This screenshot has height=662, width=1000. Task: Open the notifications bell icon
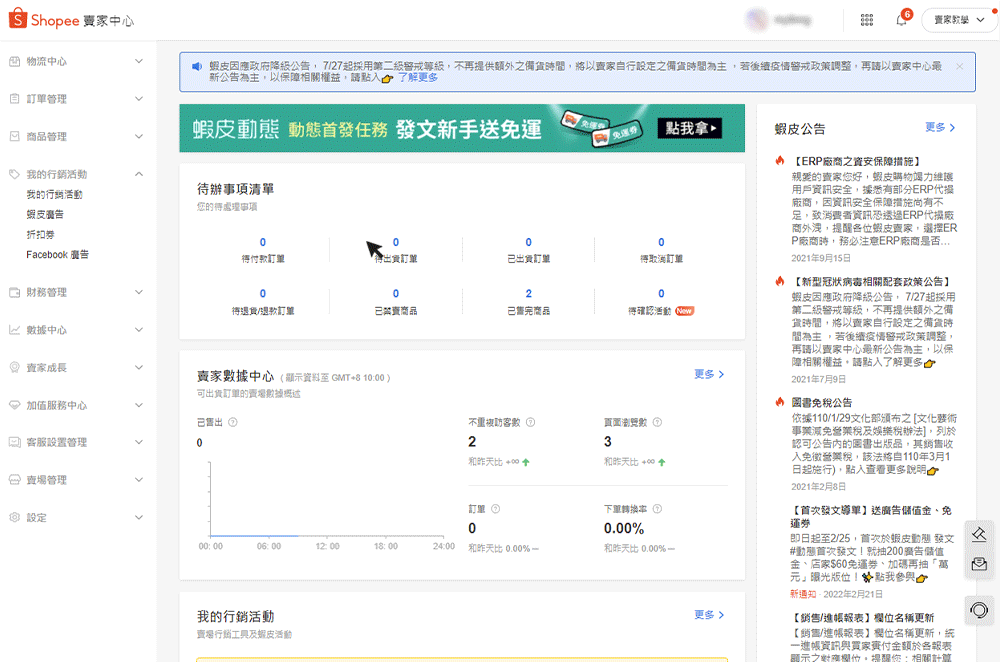click(901, 20)
